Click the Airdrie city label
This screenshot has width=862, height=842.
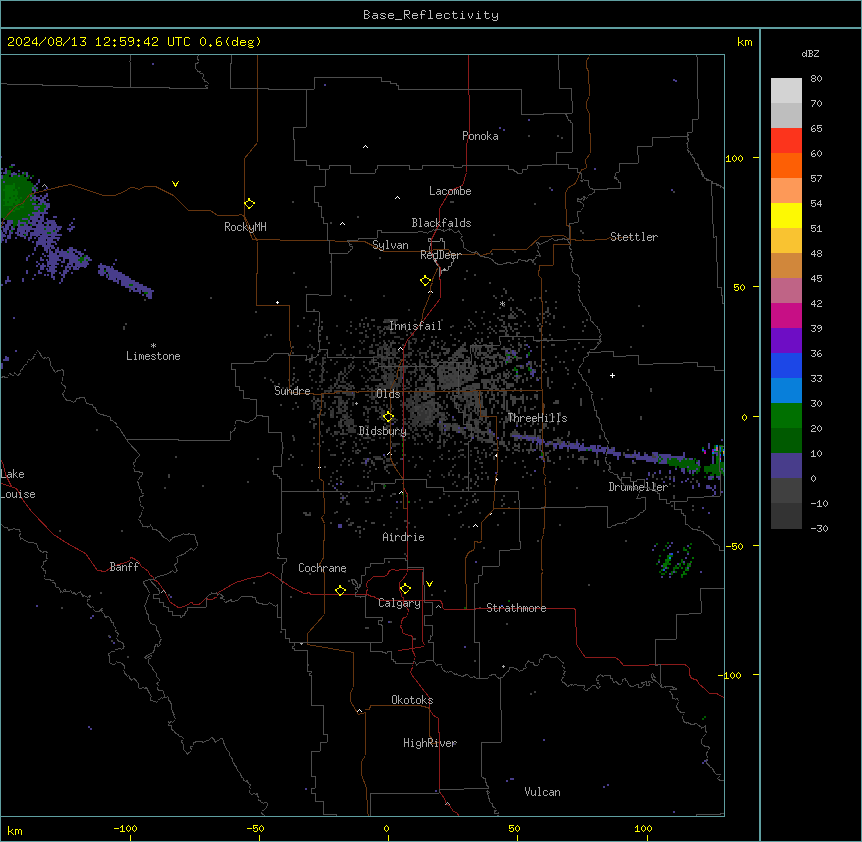click(403, 537)
